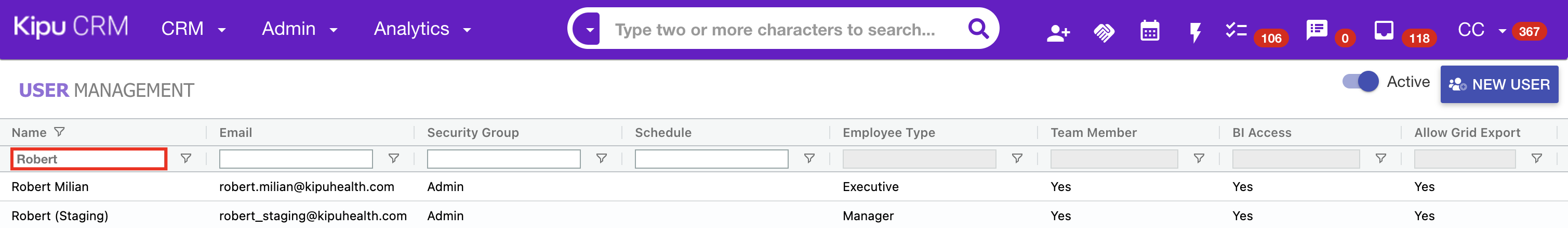Open the task checklist icon

coord(1235,31)
